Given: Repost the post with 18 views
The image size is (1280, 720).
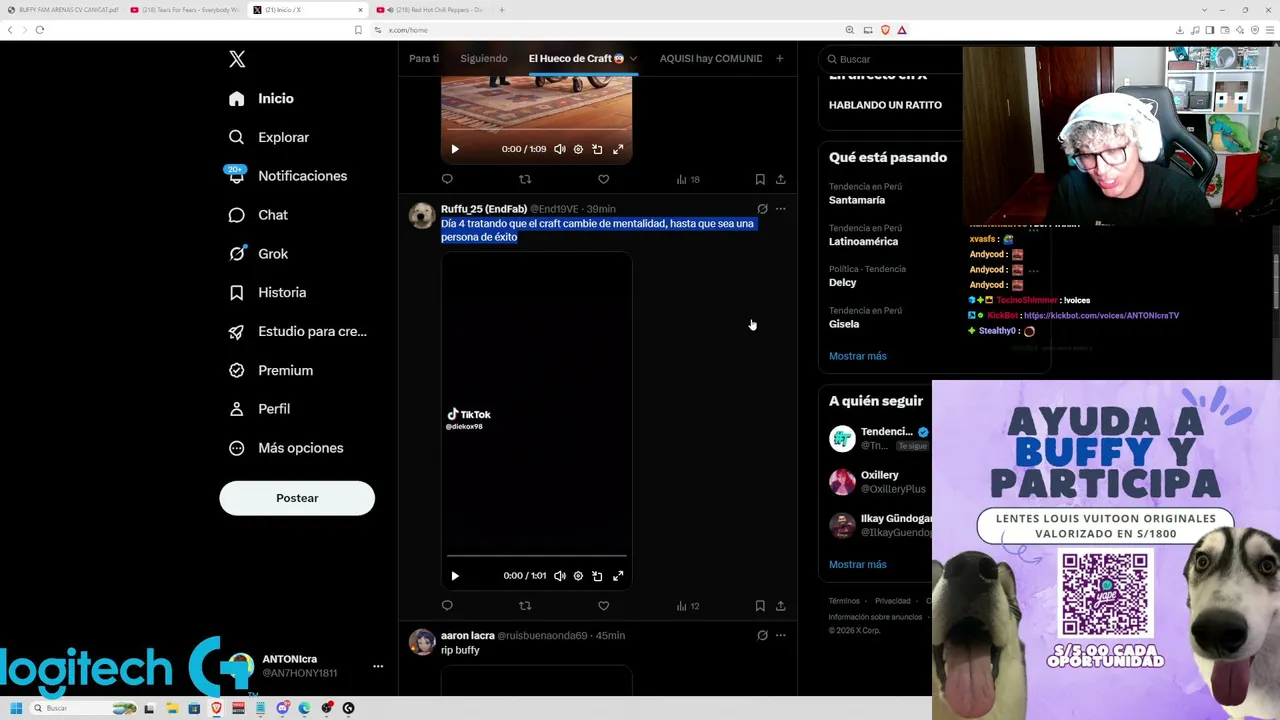Looking at the screenshot, I should (525, 179).
